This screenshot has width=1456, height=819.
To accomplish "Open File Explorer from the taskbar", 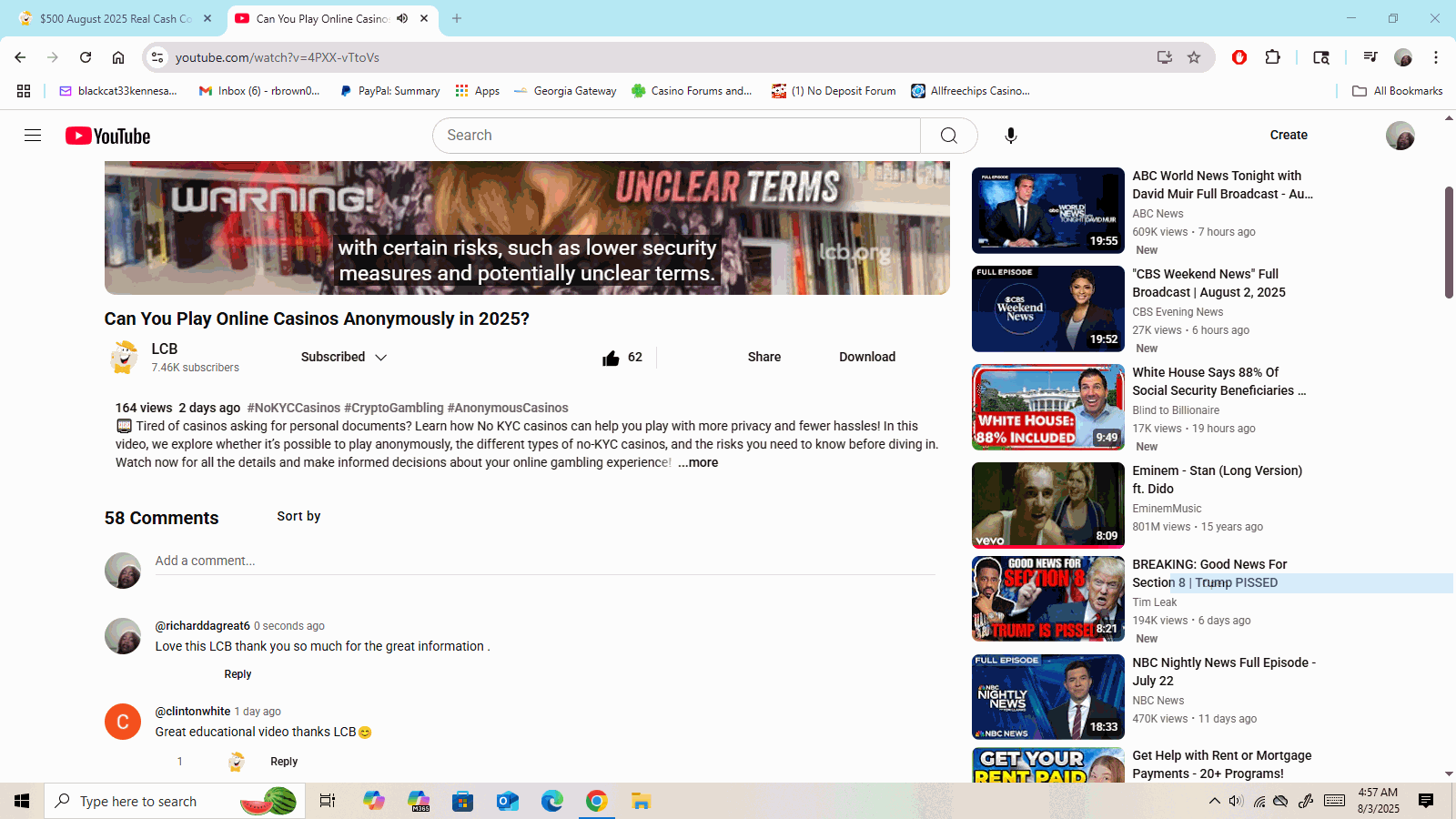I will (642, 802).
